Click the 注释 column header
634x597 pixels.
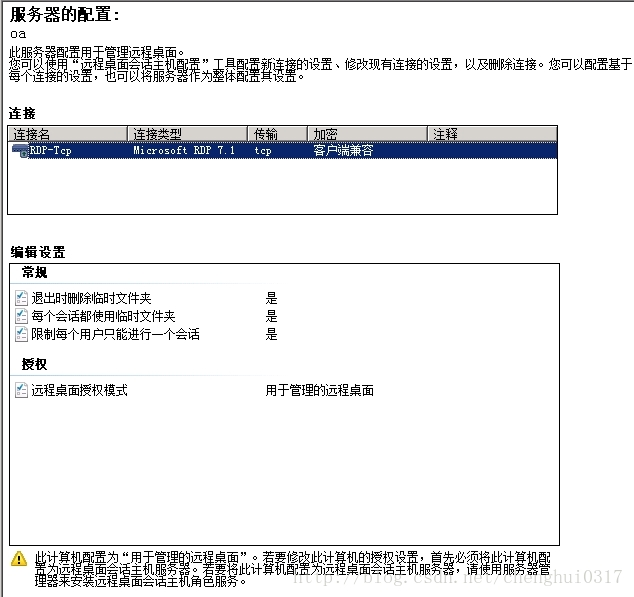click(492, 133)
